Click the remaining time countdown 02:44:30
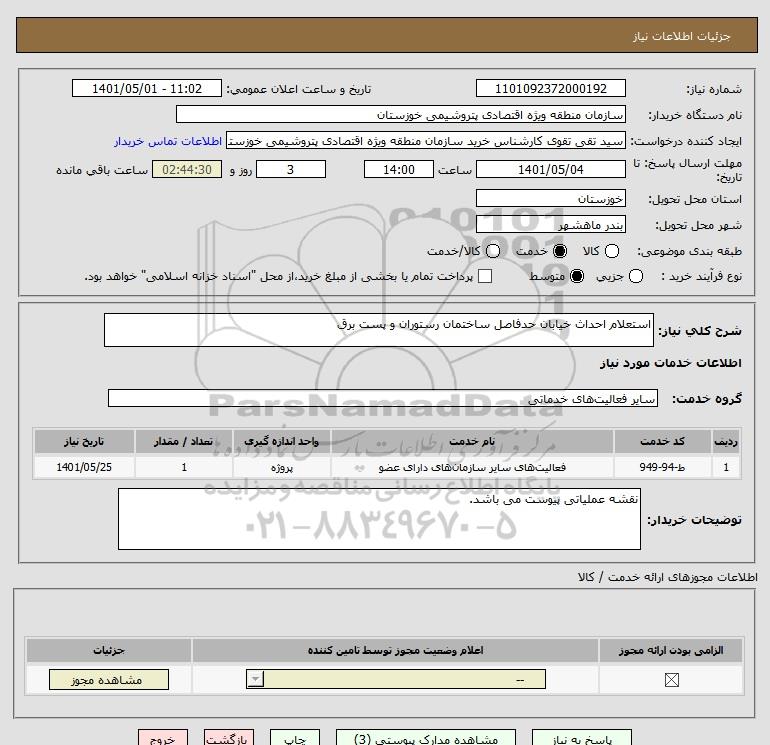Screen dimensions: 770x745 (x=187, y=169)
